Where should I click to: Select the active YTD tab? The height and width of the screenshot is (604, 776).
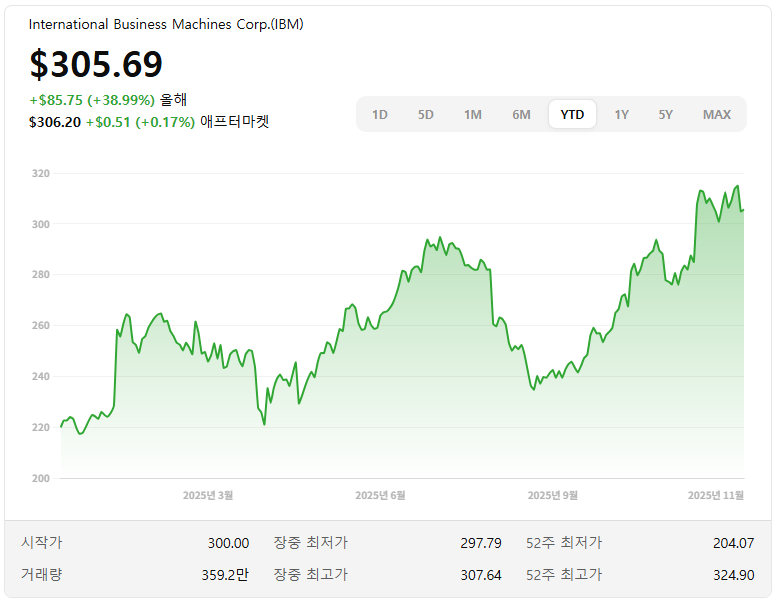pos(572,114)
